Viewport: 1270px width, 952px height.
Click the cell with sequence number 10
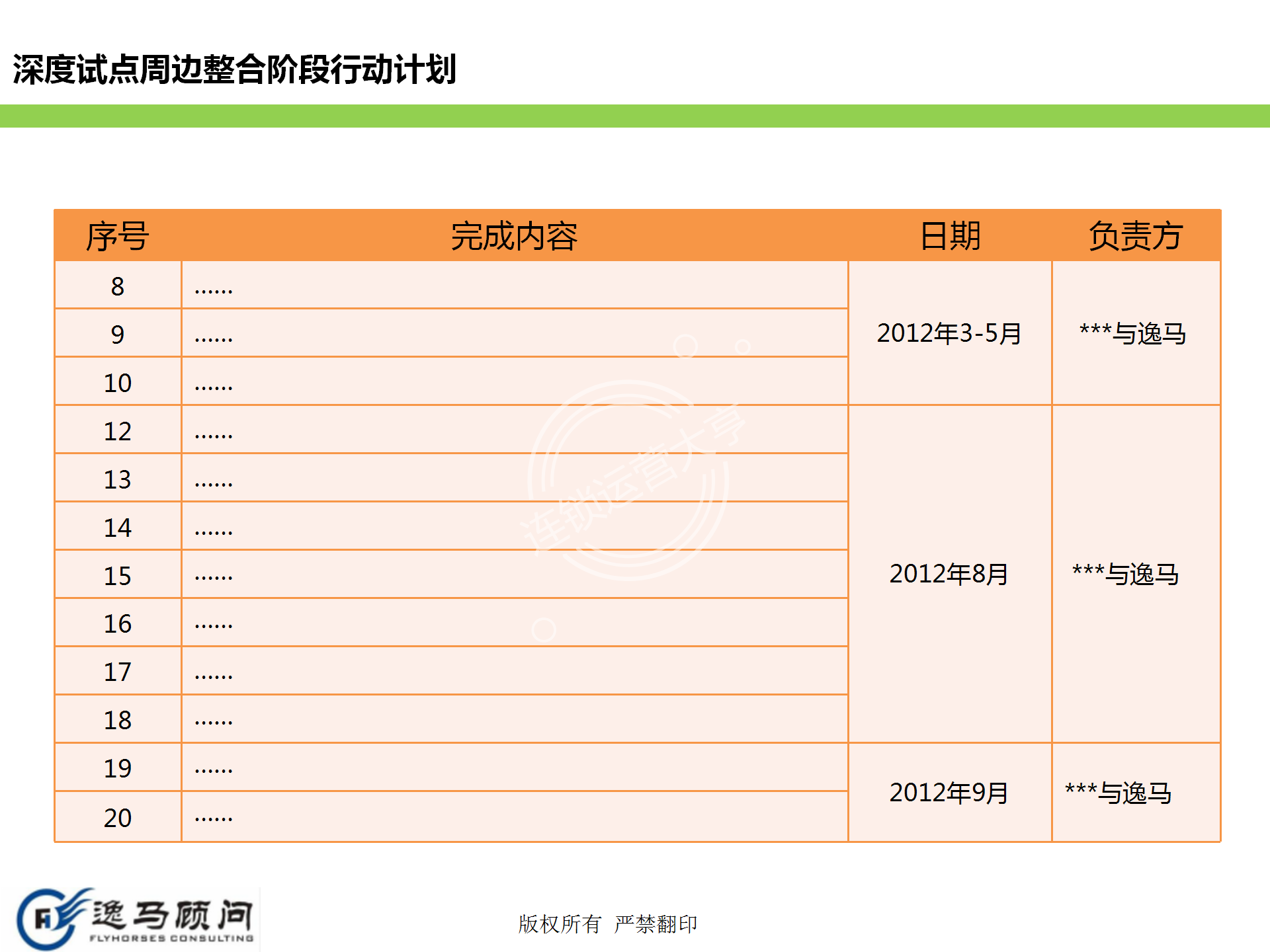pos(118,383)
